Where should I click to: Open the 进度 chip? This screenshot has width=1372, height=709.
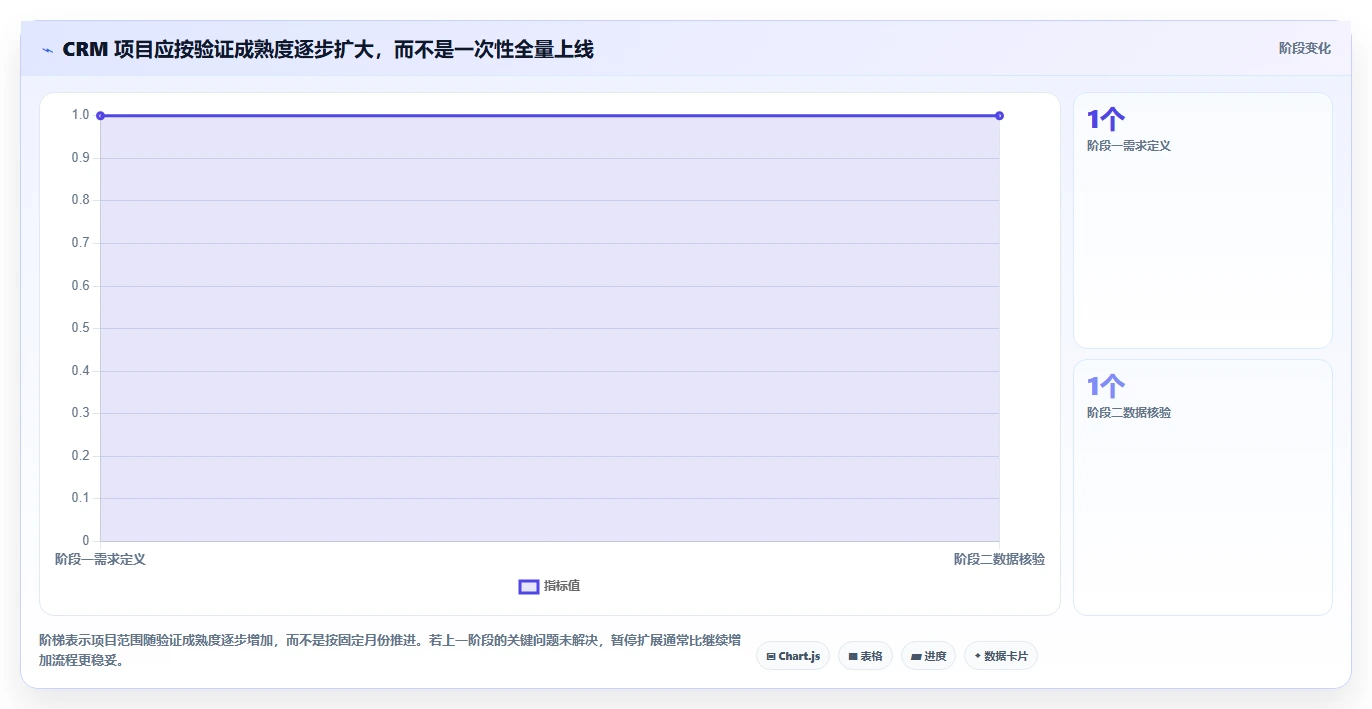point(928,656)
